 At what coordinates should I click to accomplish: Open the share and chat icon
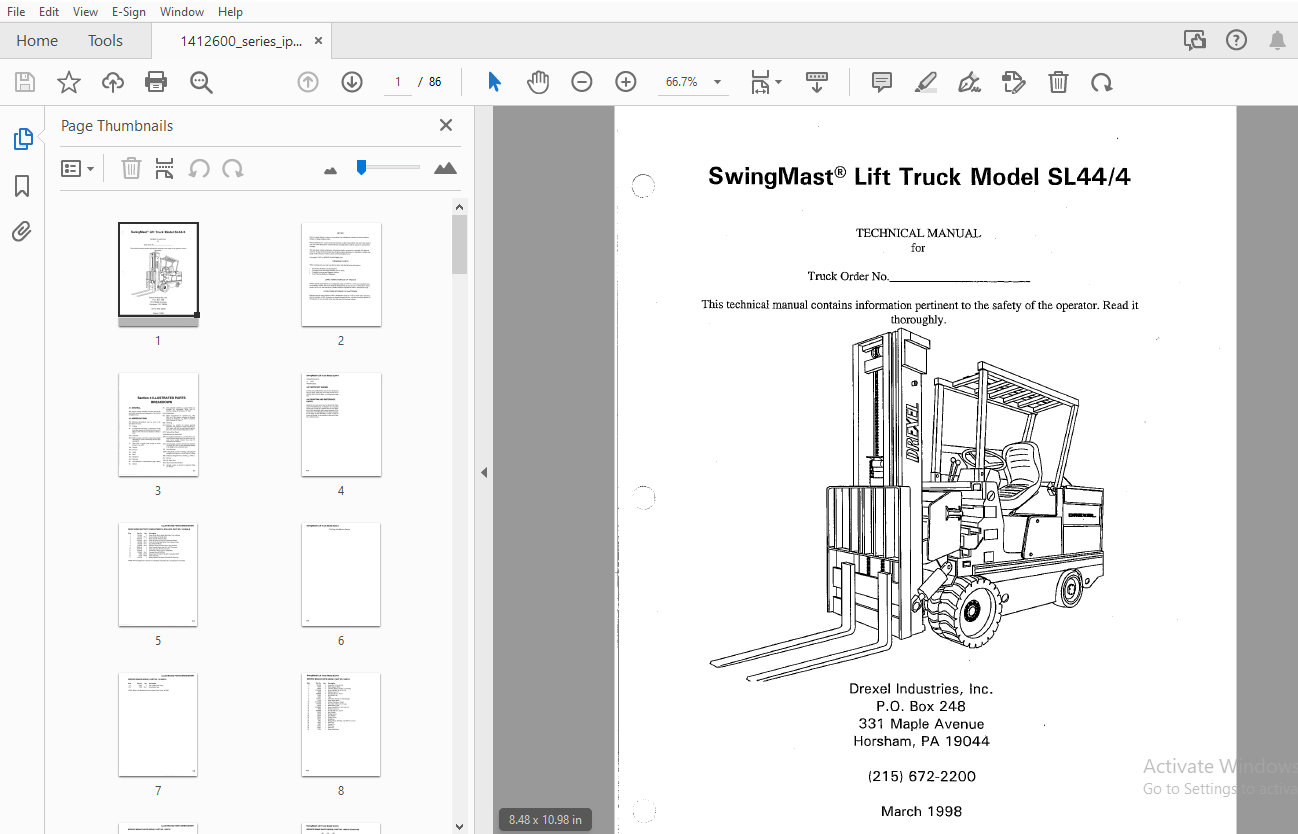pos(1195,40)
